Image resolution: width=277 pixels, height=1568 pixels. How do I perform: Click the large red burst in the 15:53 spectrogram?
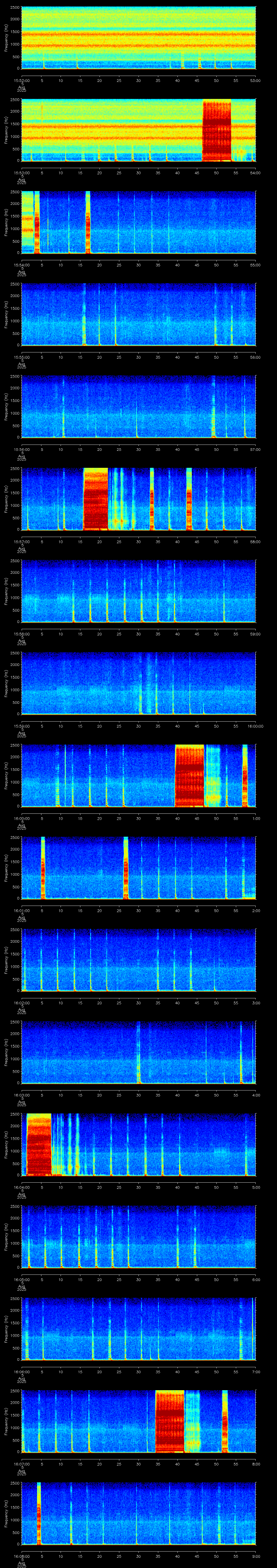[217, 131]
